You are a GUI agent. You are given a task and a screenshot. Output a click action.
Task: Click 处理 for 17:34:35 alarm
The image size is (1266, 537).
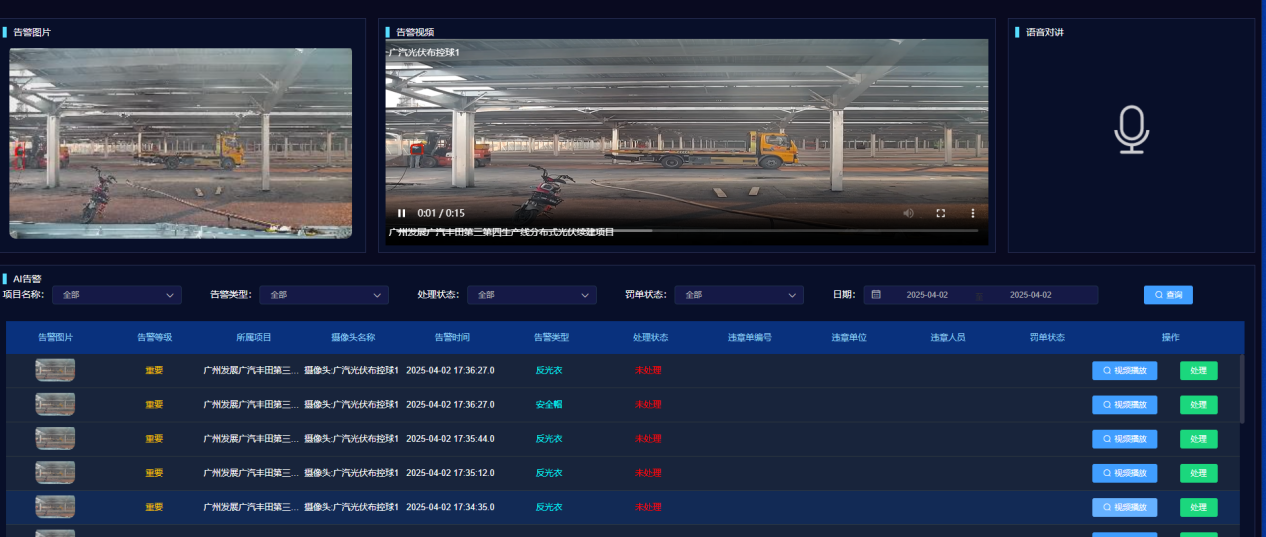[1199, 507]
